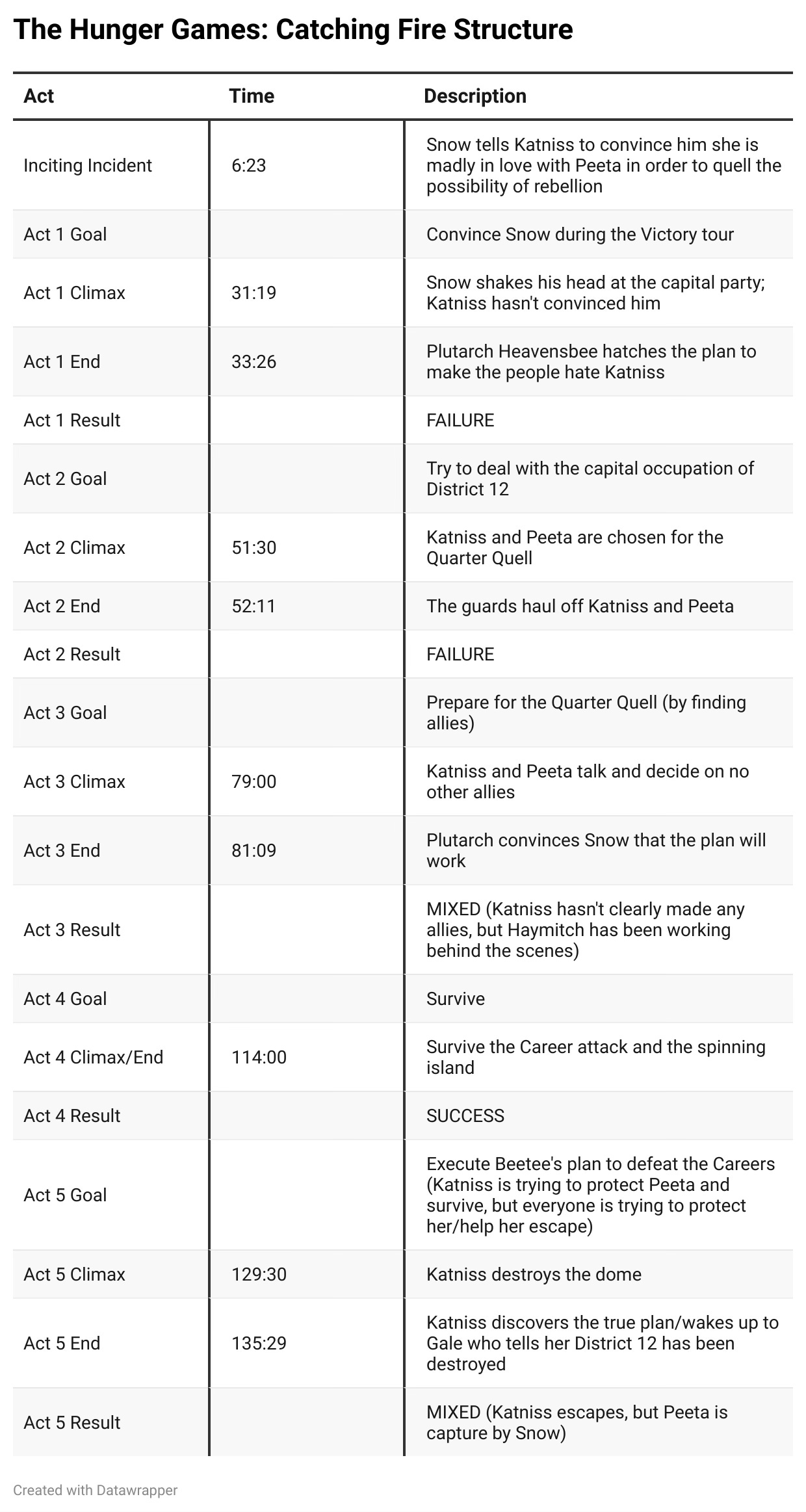Select the "Act 3 Climax" row label
The height and width of the screenshot is (1512, 806).
tap(74, 782)
